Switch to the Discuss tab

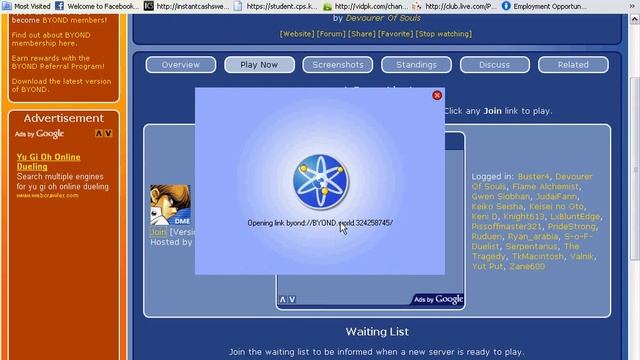pyautogui.click(x=495, y=65)
